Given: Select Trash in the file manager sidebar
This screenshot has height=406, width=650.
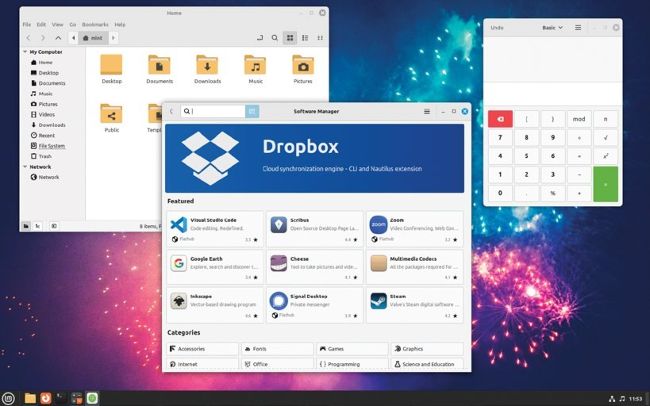Looking at the screenshot, I should [x=41, y=156].
